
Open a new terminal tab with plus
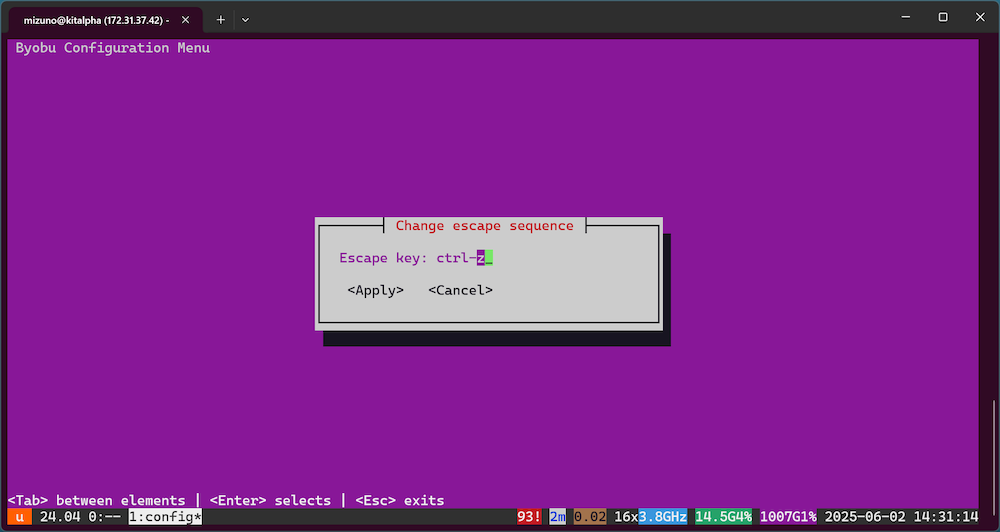[221, 20]
